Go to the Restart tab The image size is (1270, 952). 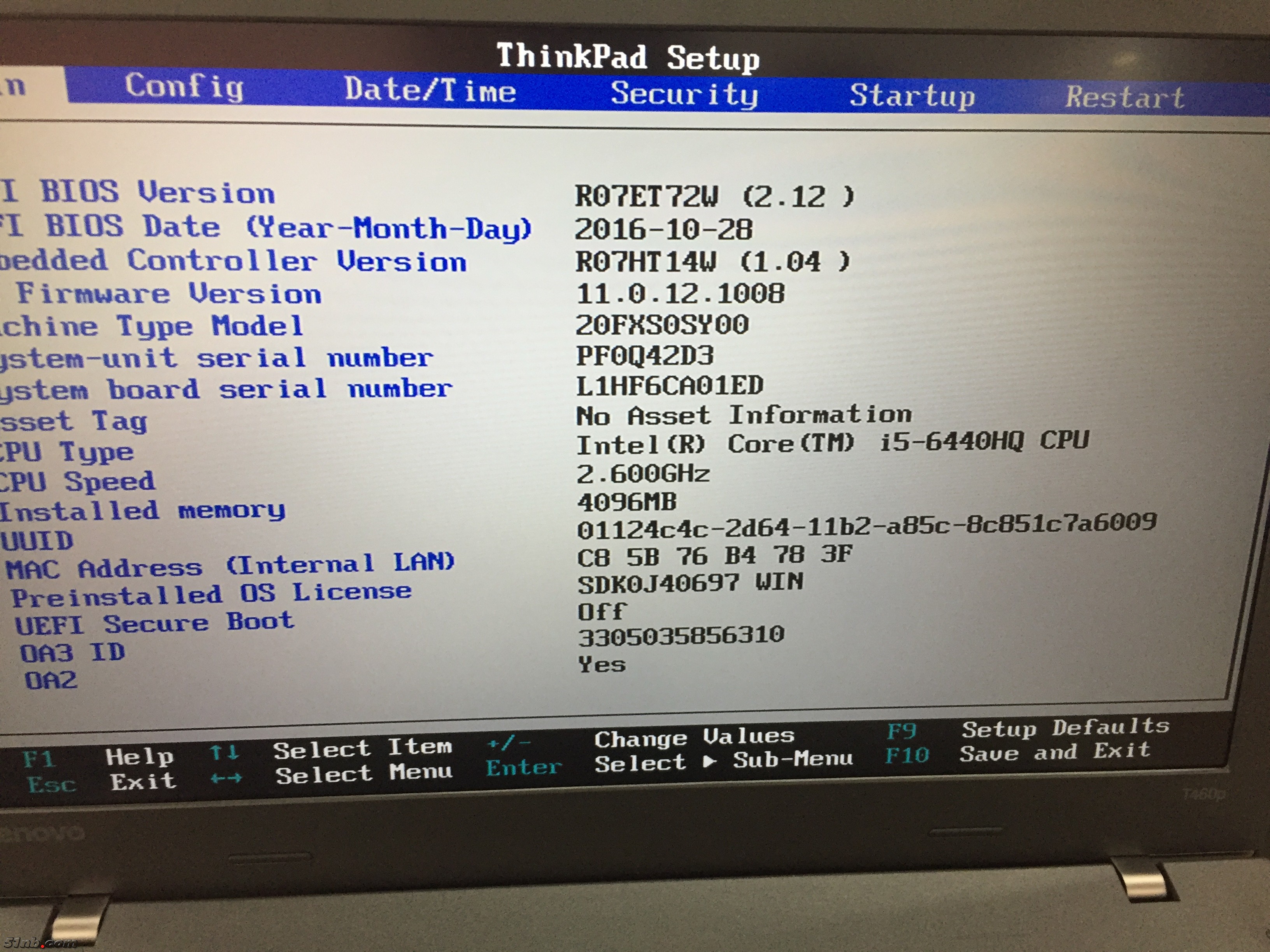click(1124, 98)
